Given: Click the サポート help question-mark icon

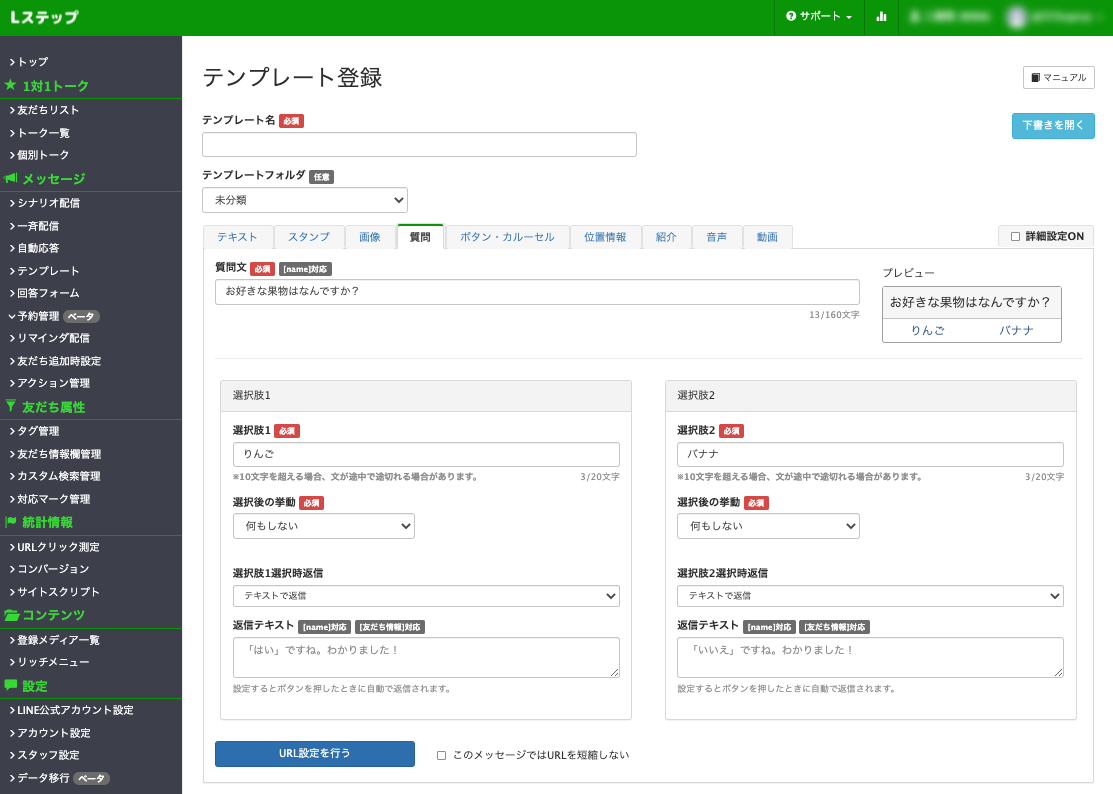Looking at the screenshot, I should 793,17.
